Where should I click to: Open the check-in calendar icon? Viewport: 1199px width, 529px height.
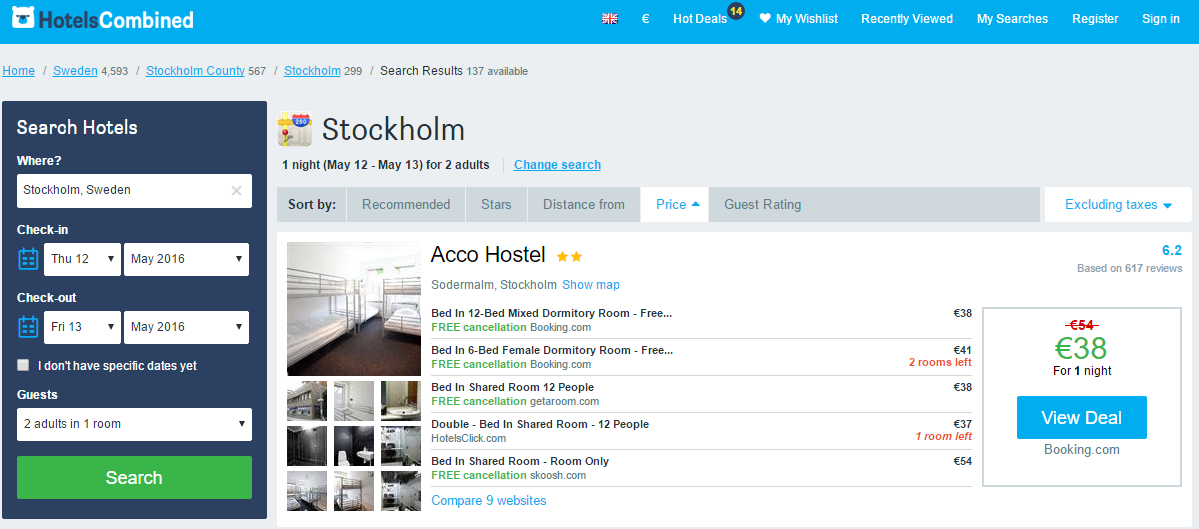(28, 259)
